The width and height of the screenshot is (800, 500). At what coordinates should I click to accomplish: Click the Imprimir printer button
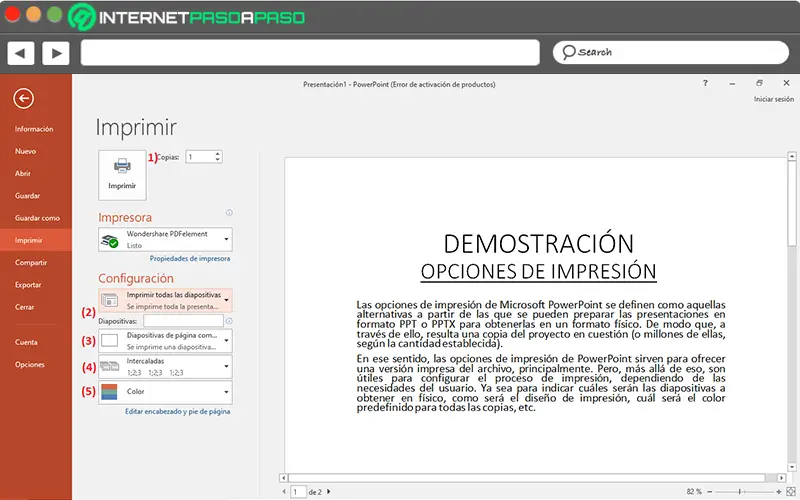(x=122, y=175)
